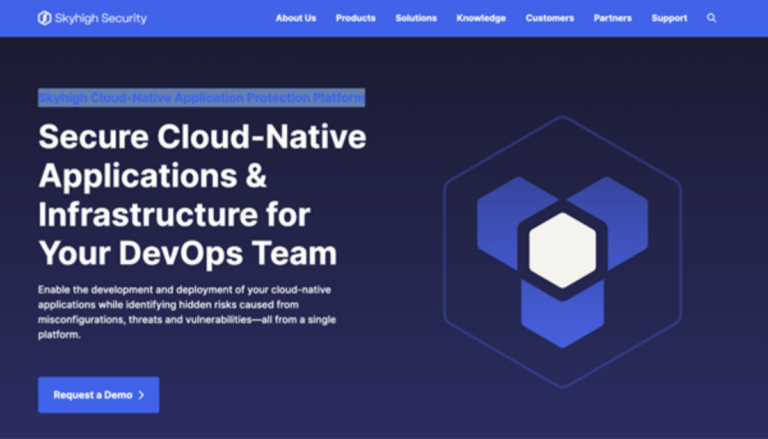This screenshot has width=768, height=439.
Task: Click the bottom blue hexagon in graphic
Action: [561, 312]
